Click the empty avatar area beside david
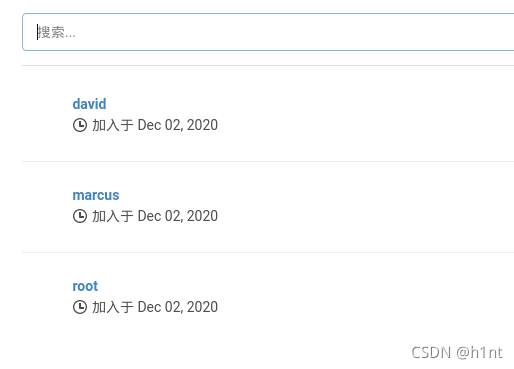This screenshot has width=514, height=369. click(x=46, y=114)
